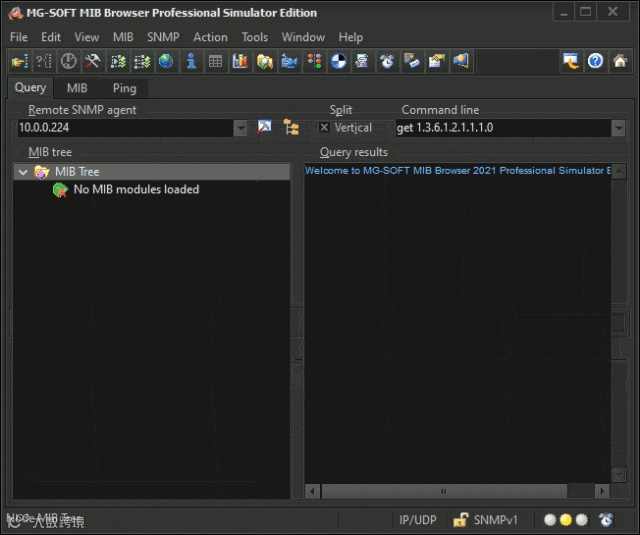Open the Edit menu
The height and width of the screenshot is (535, 640).
tap(51, 37)
